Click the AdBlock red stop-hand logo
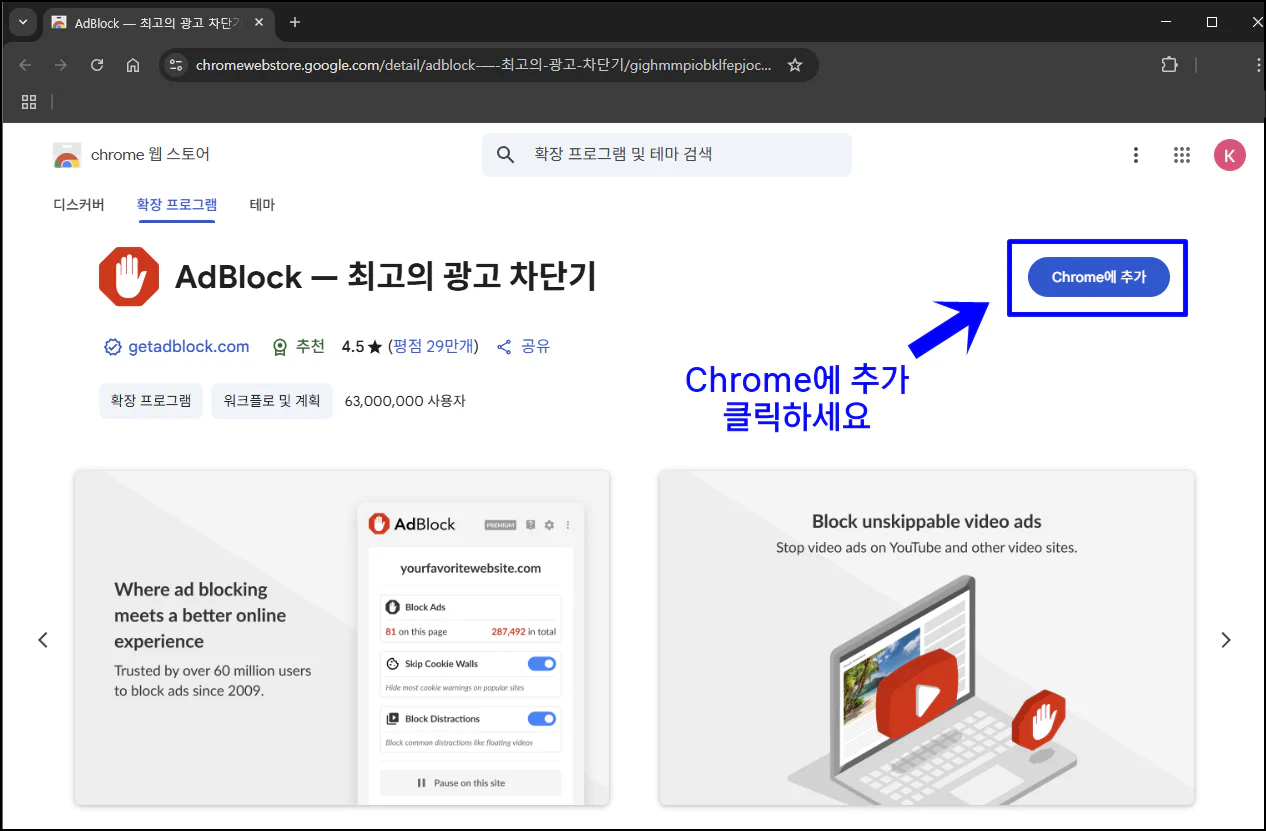This screenshot has width=1266, height=831. [129, 277]
